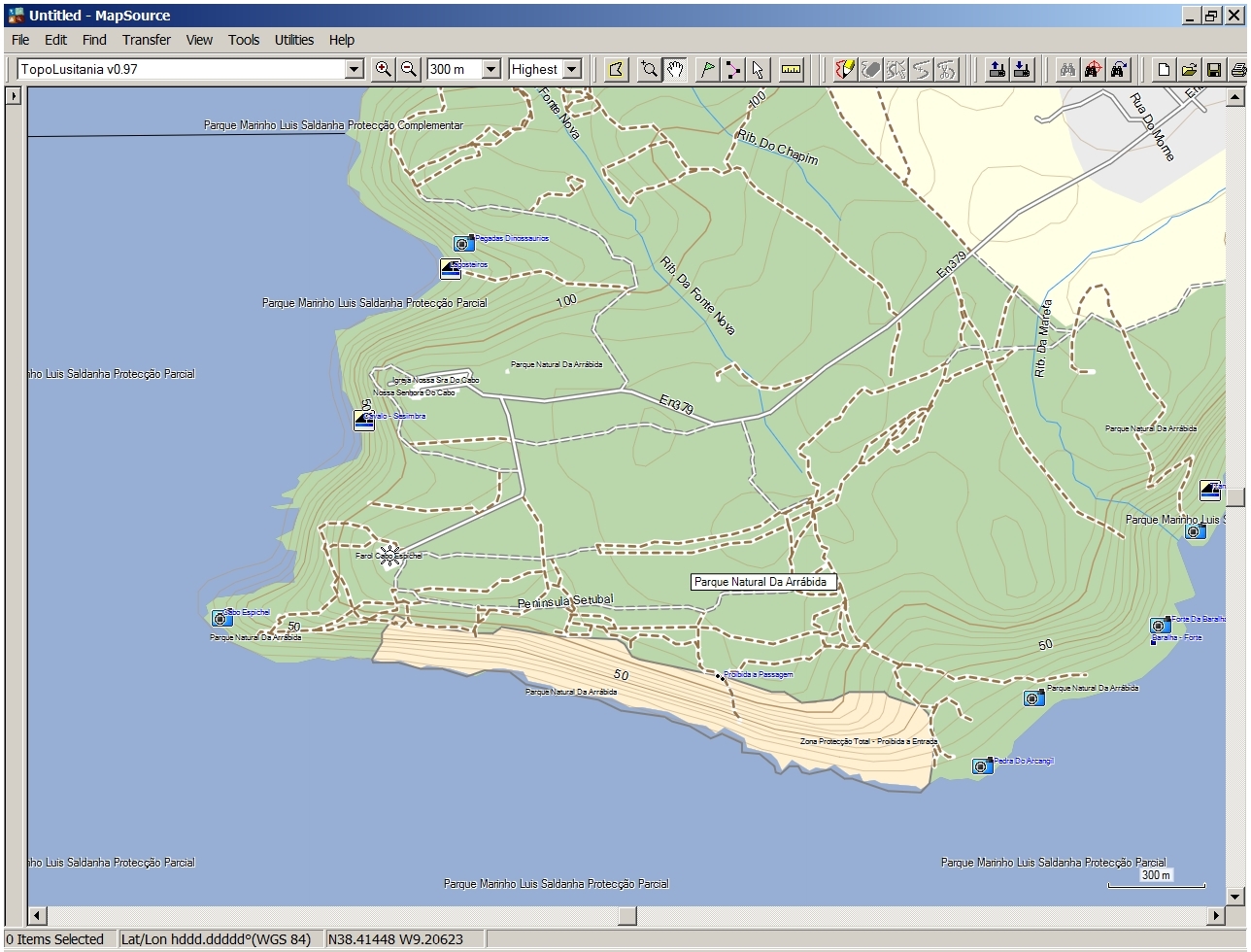
Task: Select the Hand pan tool
Action: [674, 69]
